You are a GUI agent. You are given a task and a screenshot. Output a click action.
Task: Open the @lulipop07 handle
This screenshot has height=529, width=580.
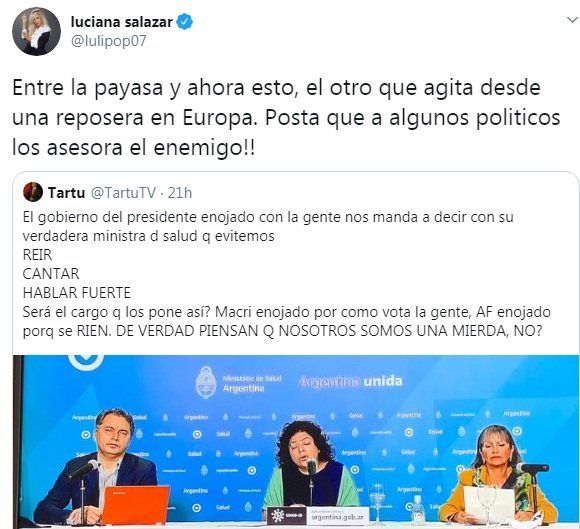pyautogui.click(x=108, y=41)
